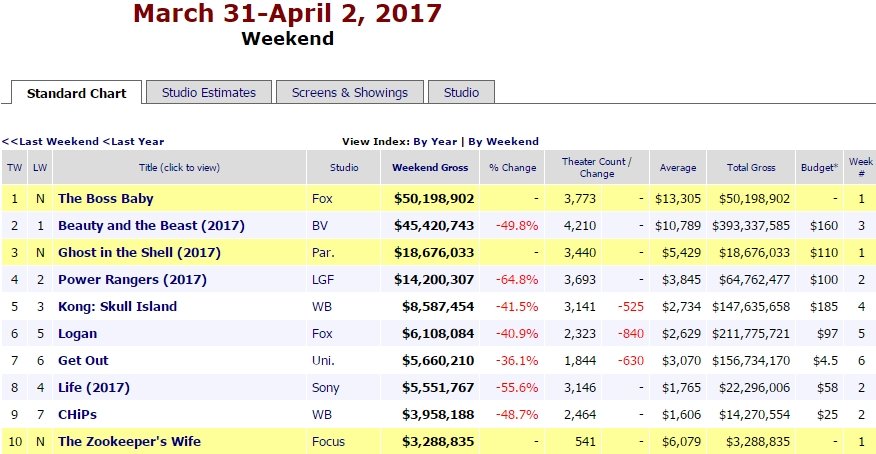Open the Screens & Showings tab
Screen dimensions: 876x454
pos(349,92)
